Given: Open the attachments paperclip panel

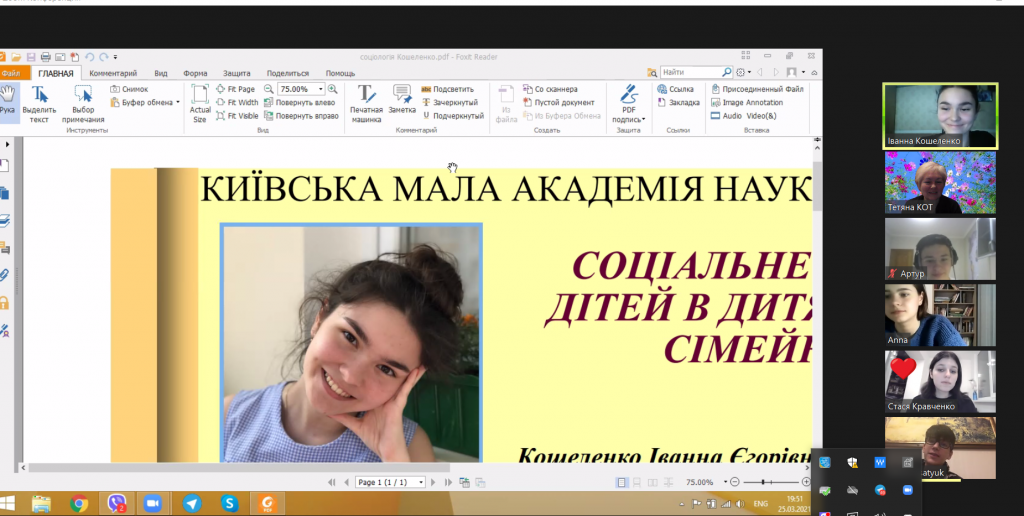Looking at the screenshot, I should 4,275.
